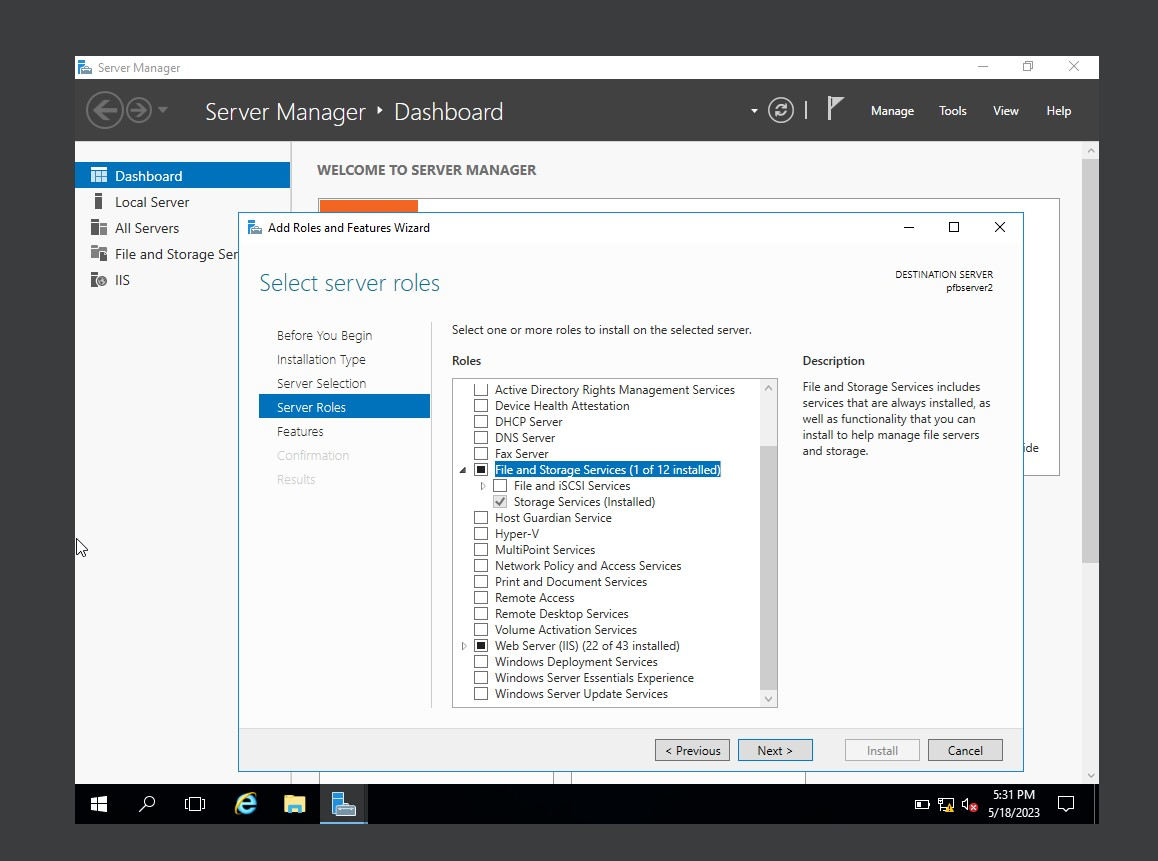Cancel the Add Roles wizard

tap(964, 749)
